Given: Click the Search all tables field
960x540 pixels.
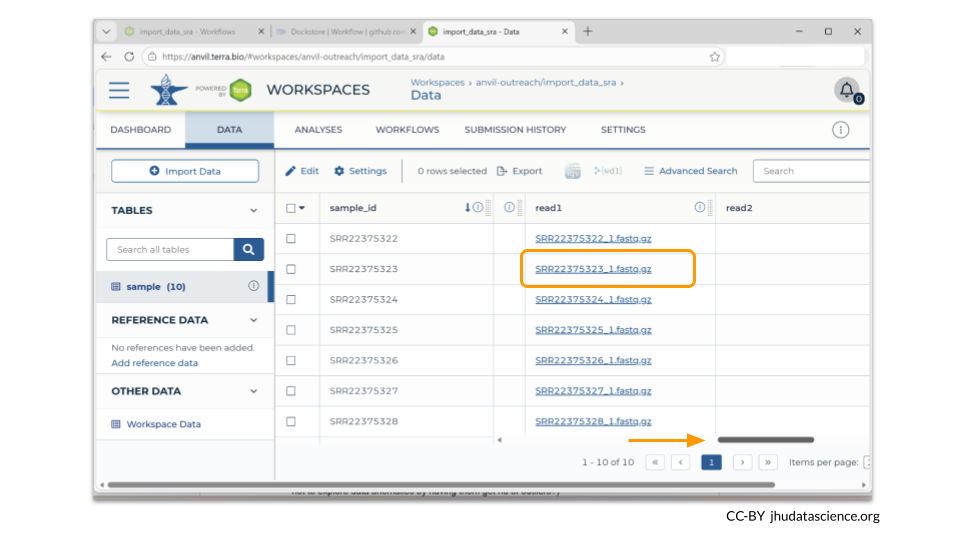Looking at the screenshot, I should pos(170,249).
